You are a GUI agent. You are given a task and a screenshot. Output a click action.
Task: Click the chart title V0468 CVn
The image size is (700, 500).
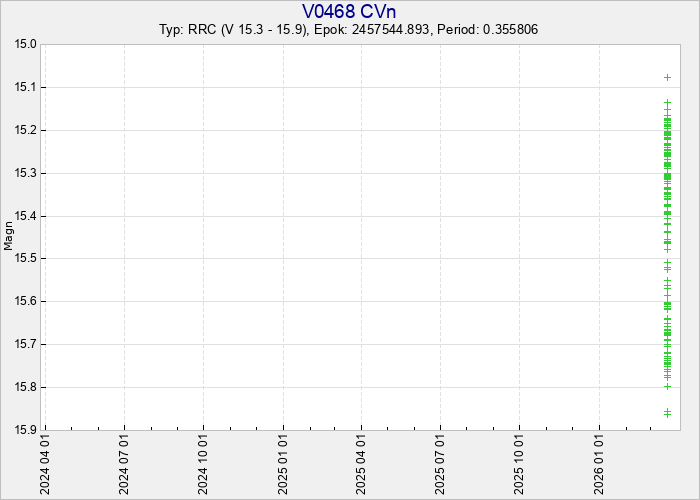coord(349,11)
